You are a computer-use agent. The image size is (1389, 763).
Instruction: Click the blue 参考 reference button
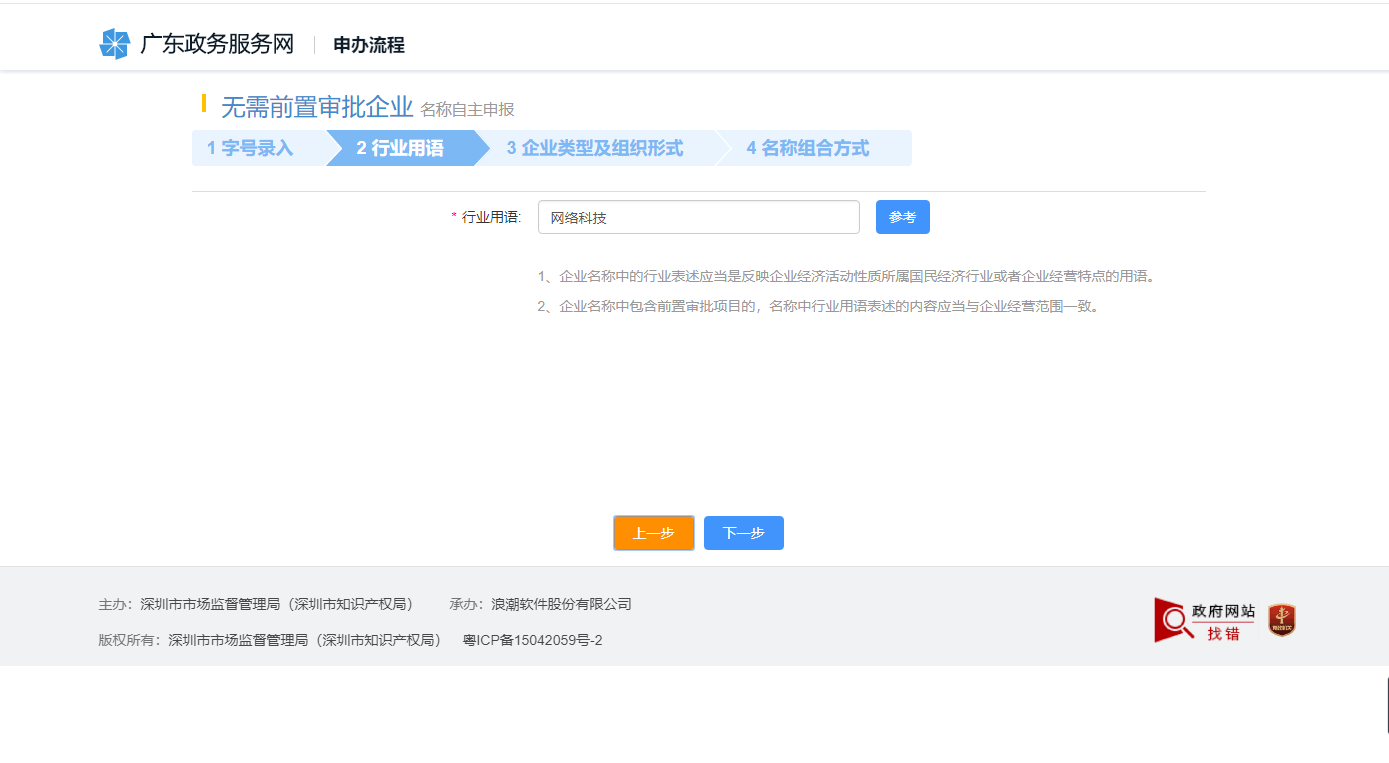pyautogui.click(x=902, y=217)
